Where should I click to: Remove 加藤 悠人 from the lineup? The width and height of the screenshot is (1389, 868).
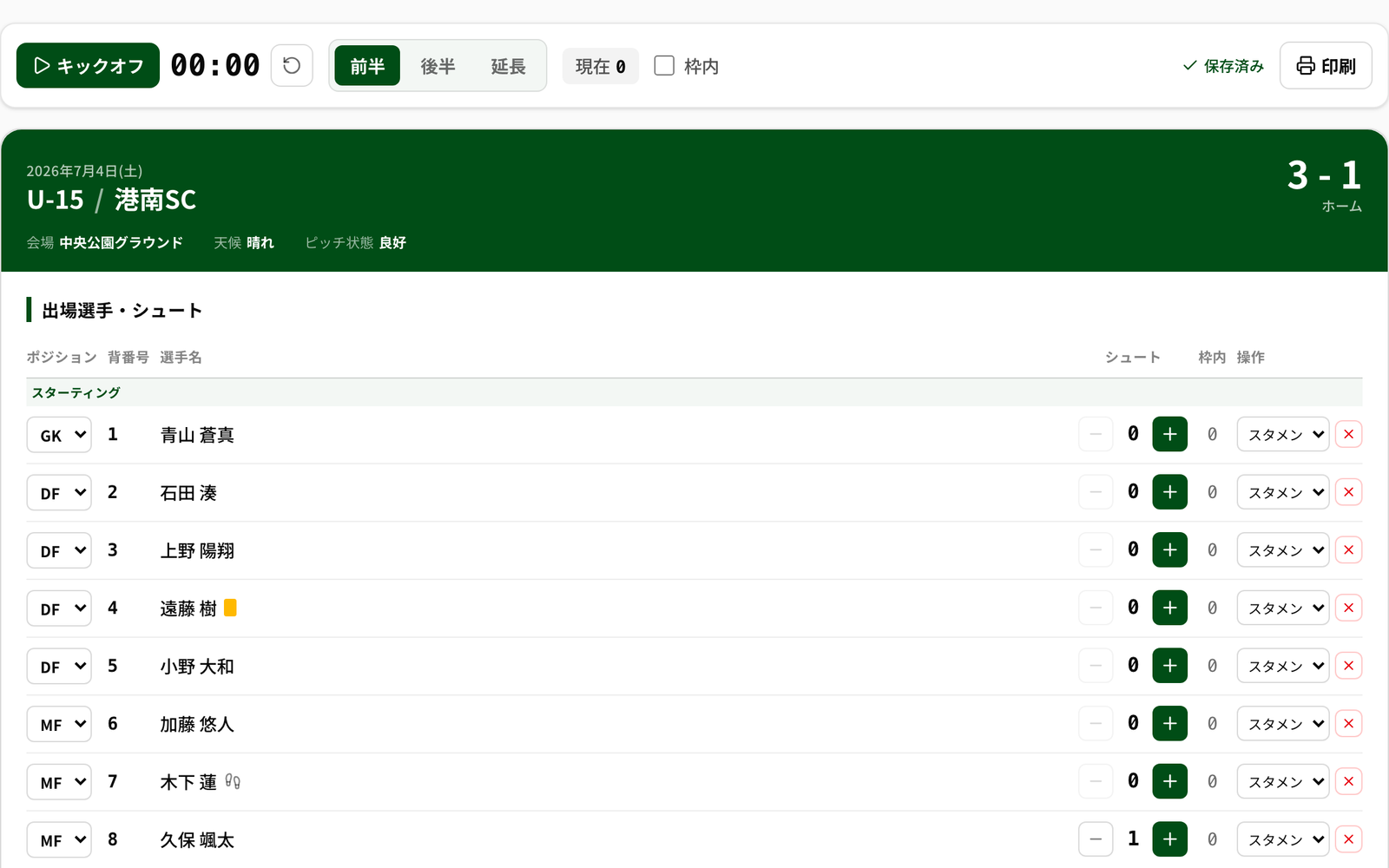[1348, 724]
